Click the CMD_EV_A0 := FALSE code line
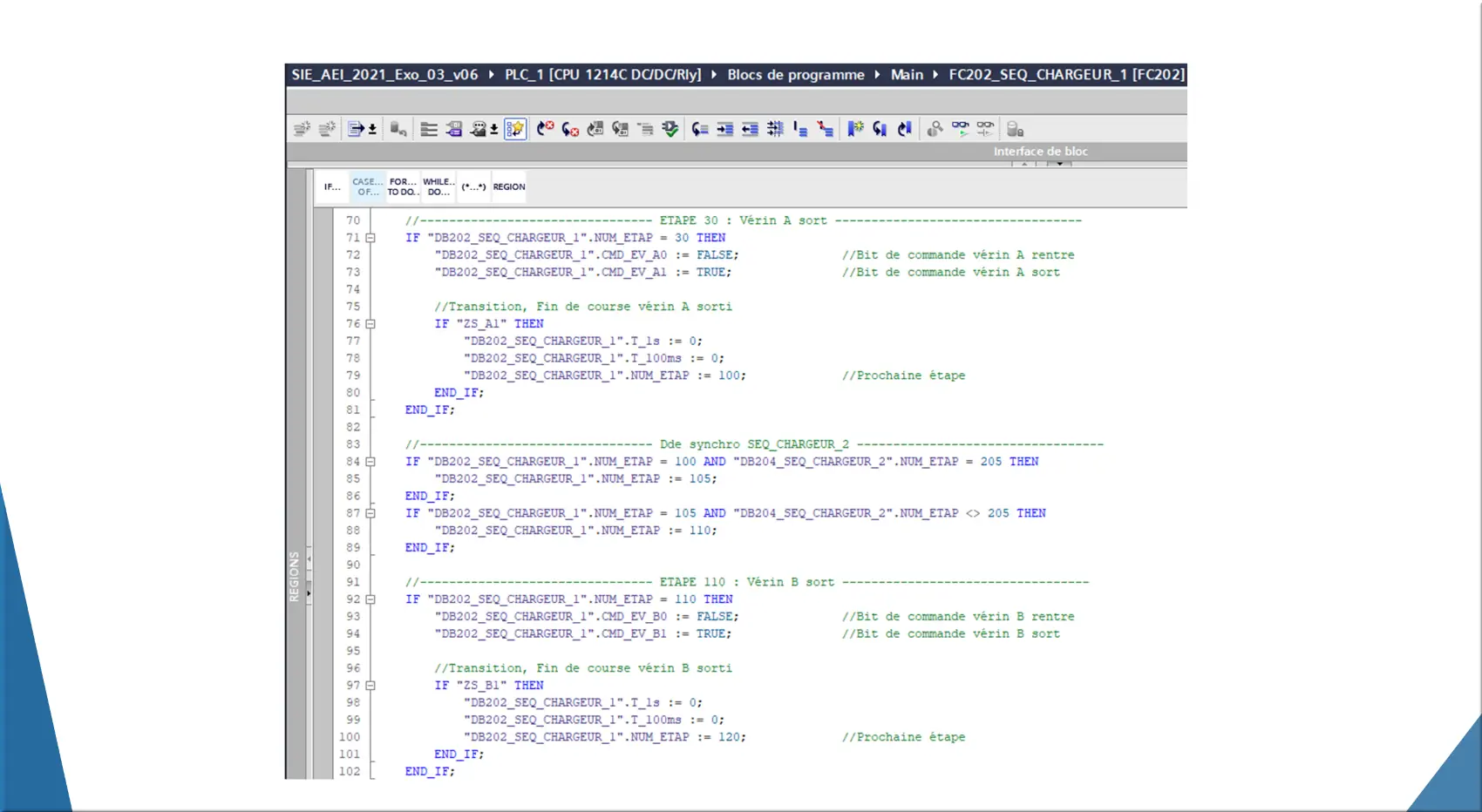This screenshot has height=812, width=1482. pyautogui.click(x=586, y=255)
